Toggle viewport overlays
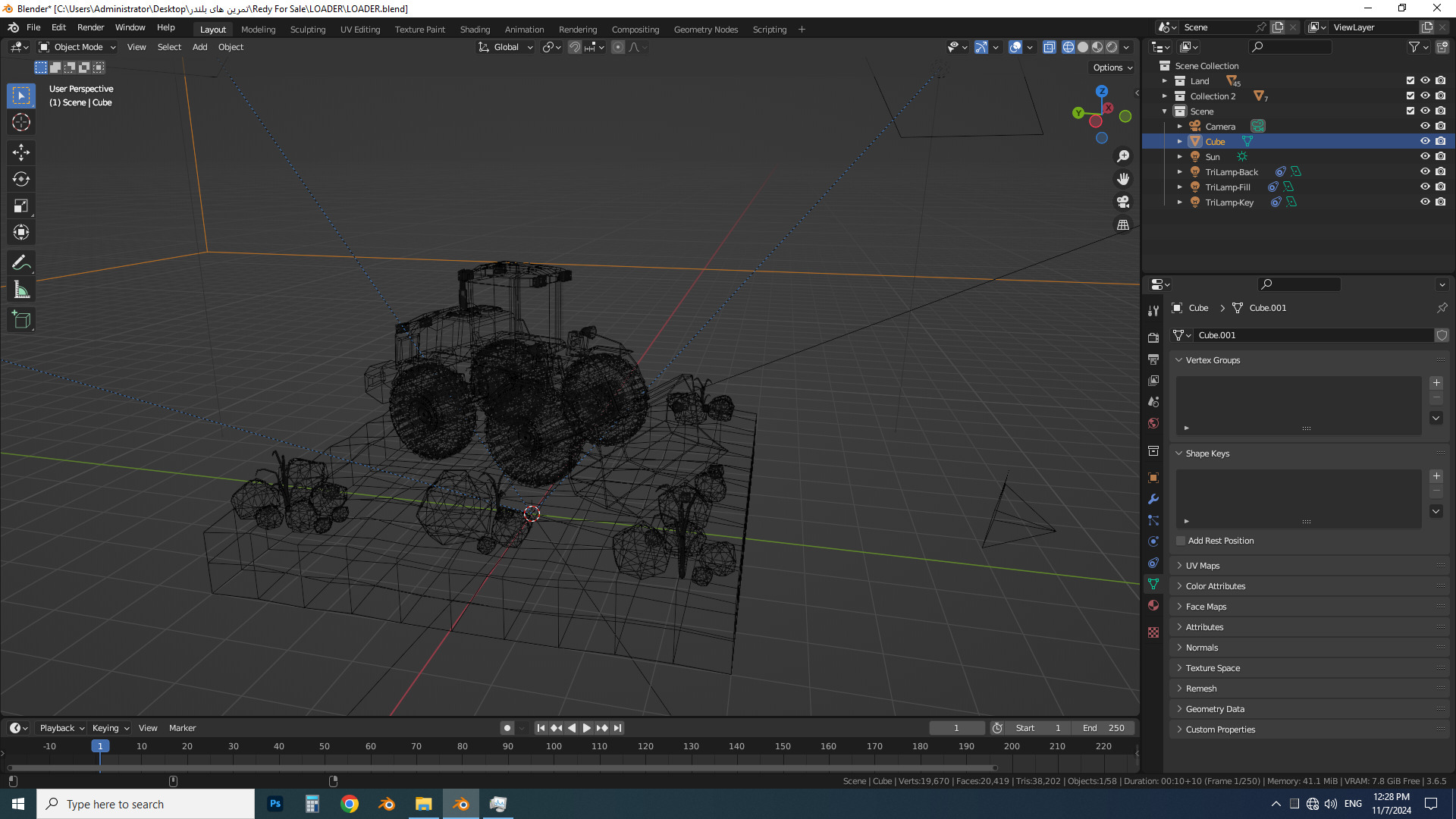This screenshot has height=819, width=1456. [1015, 47]
